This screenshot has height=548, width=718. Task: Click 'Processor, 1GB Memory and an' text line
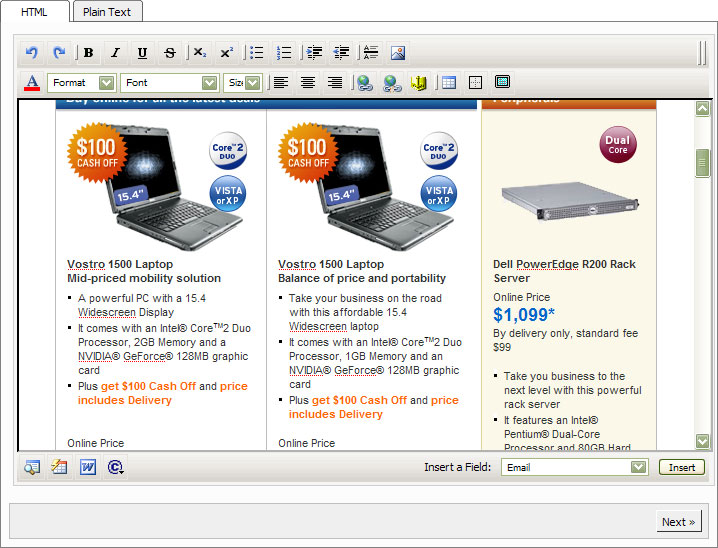click(366, 357)
